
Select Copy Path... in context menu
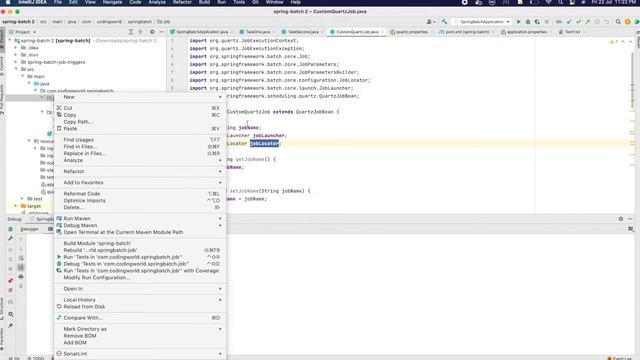140,122
